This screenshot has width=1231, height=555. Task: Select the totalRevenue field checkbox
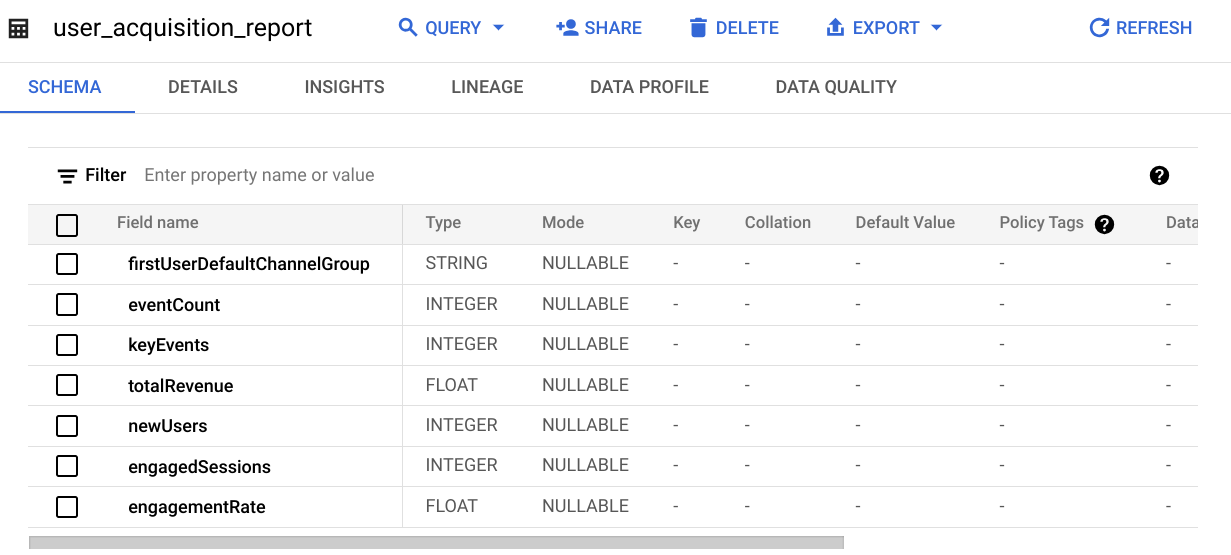(67, 386)
